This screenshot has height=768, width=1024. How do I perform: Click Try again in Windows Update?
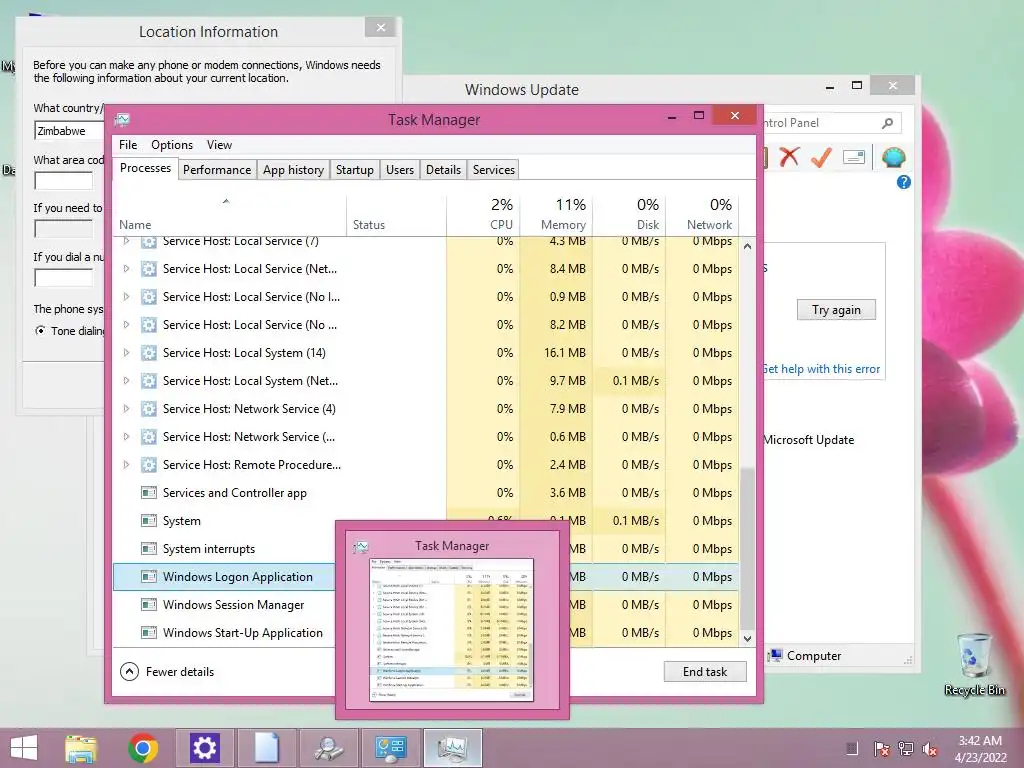click(836, 310)
